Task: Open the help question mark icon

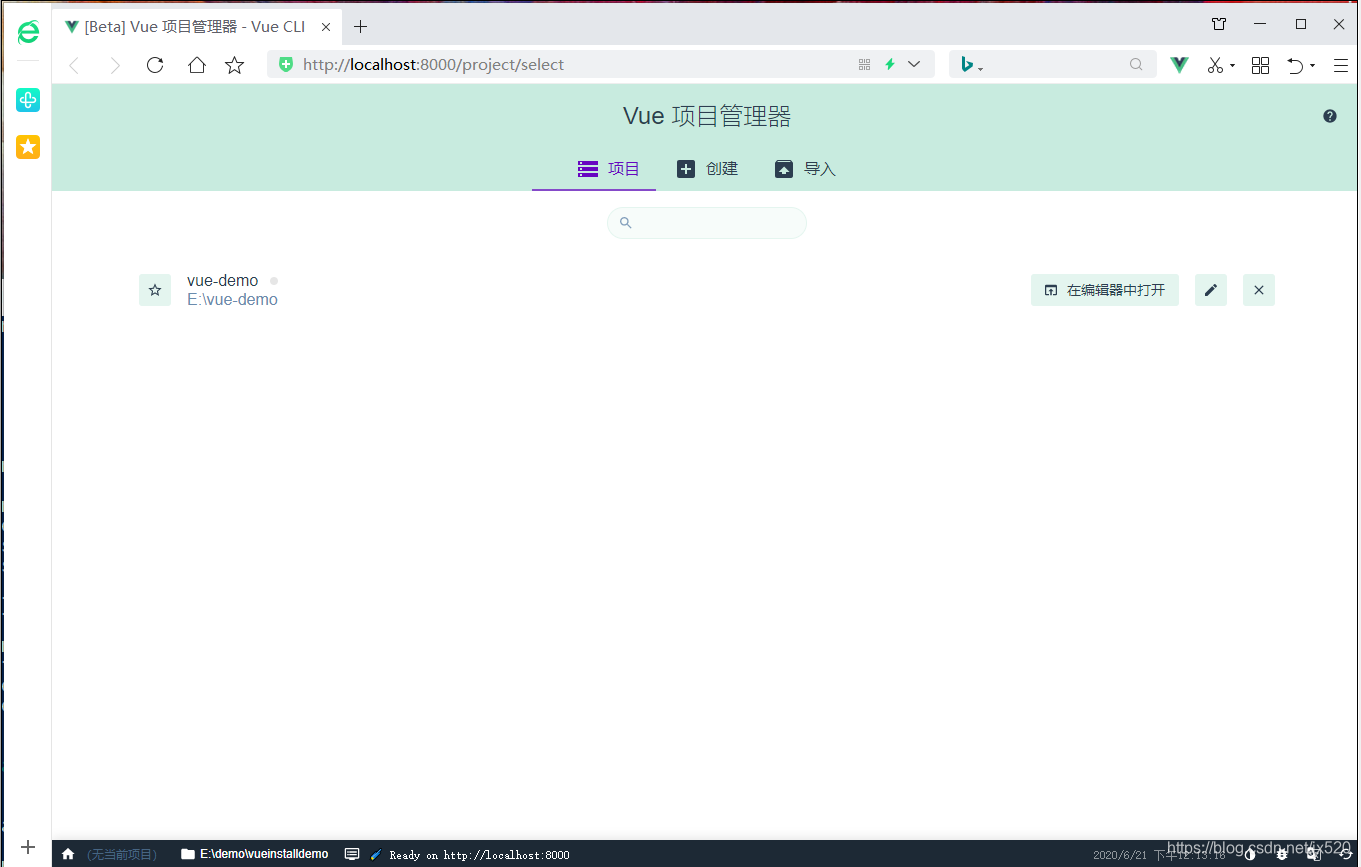Action: (x=1330, y=116)
